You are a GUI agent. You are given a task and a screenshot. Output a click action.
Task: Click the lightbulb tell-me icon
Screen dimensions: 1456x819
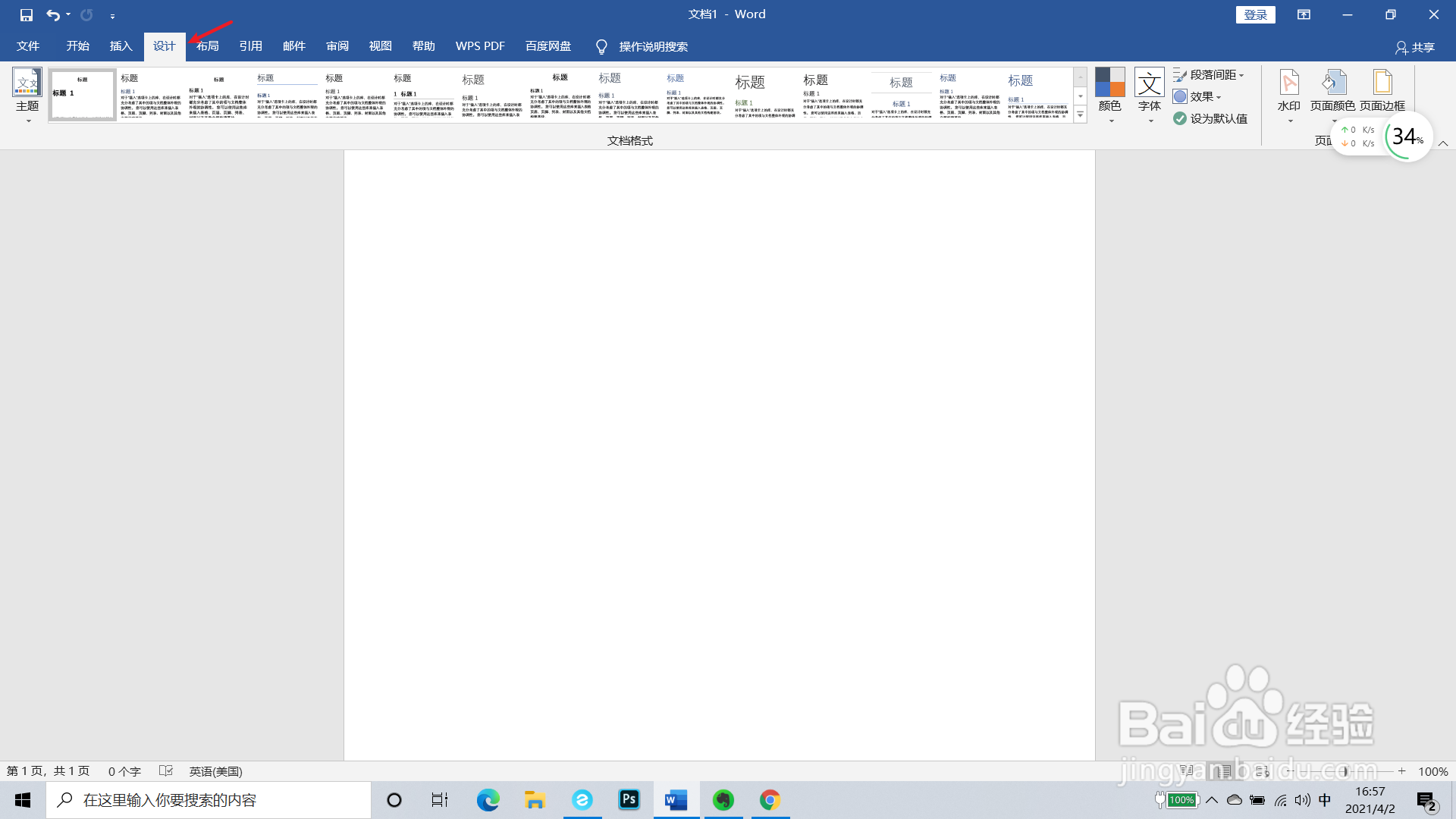pos(601,47)
